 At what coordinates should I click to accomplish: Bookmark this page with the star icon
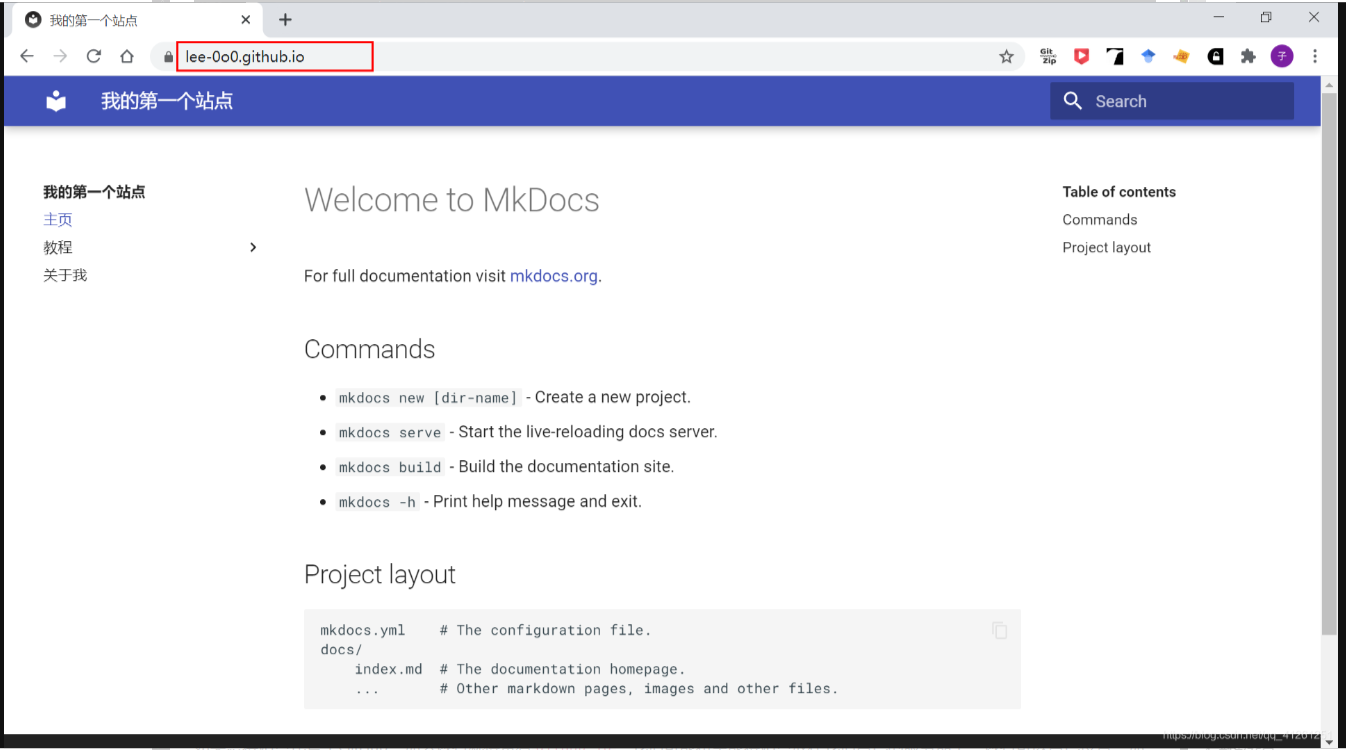coord(1006,57)
